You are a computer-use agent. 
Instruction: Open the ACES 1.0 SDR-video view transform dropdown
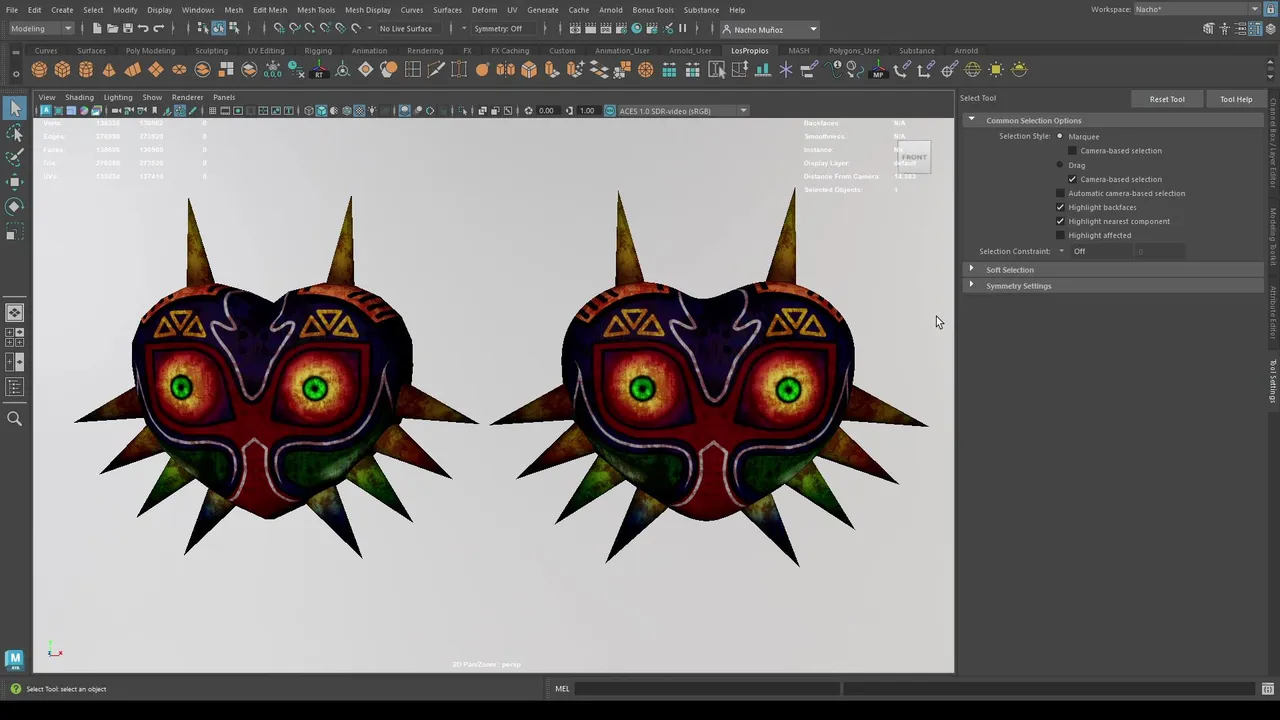coord(683,111)
